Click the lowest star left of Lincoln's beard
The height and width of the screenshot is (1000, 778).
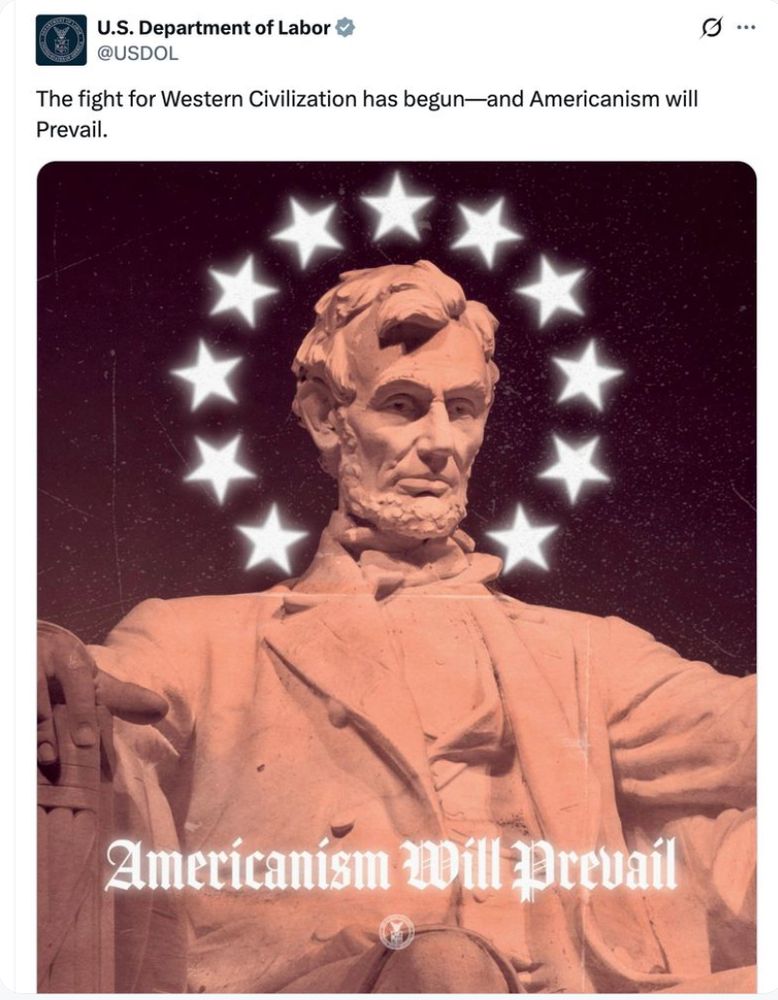click(271, 540)
